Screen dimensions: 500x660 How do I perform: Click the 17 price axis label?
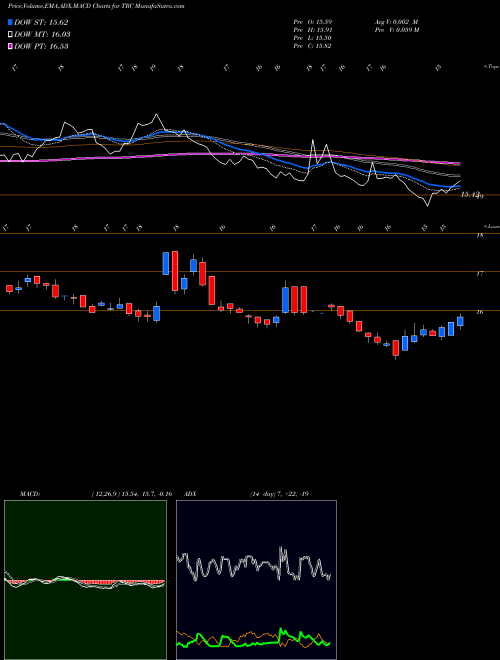479,274
